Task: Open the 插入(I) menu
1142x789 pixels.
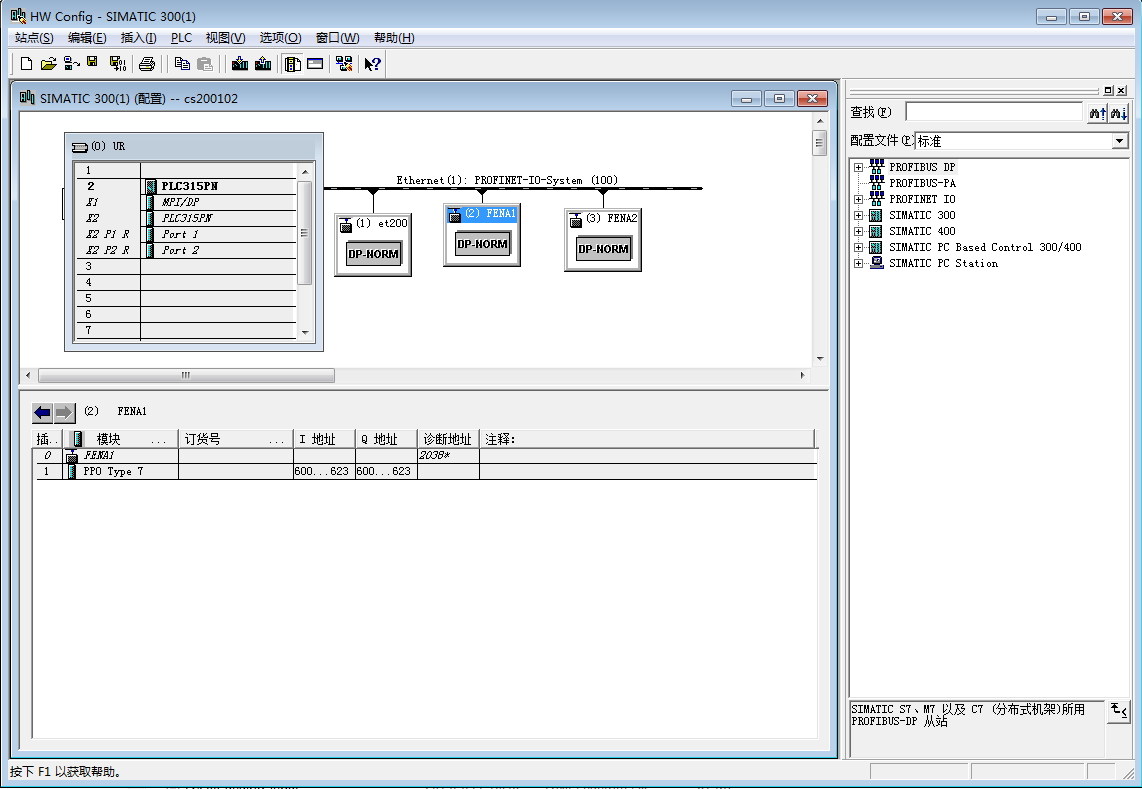Action: pos(138,38)
